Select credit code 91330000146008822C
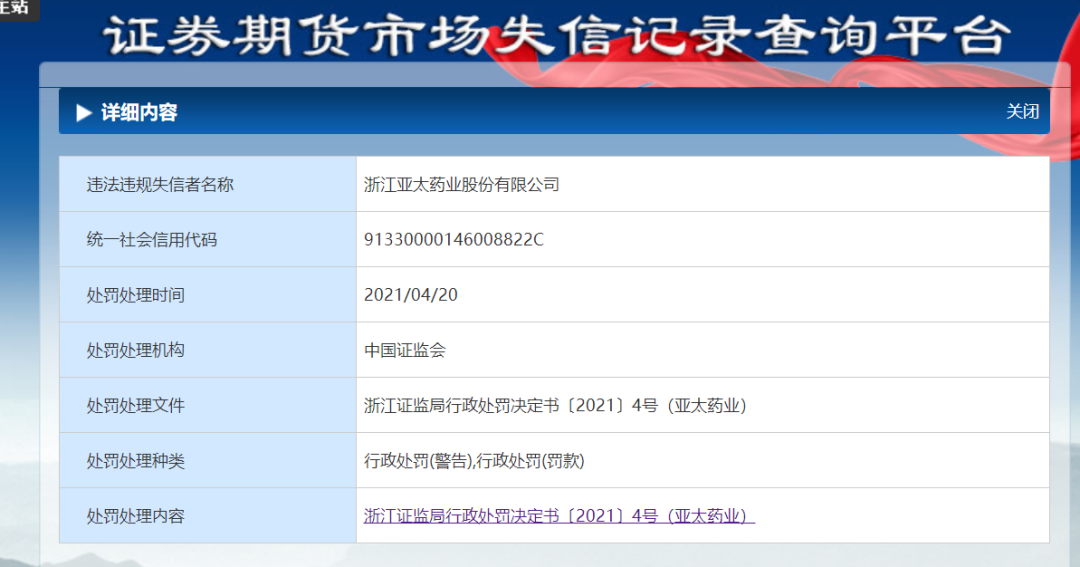Screen dimensions: 1080x567 pyautogui.click(x=453, y=240)
